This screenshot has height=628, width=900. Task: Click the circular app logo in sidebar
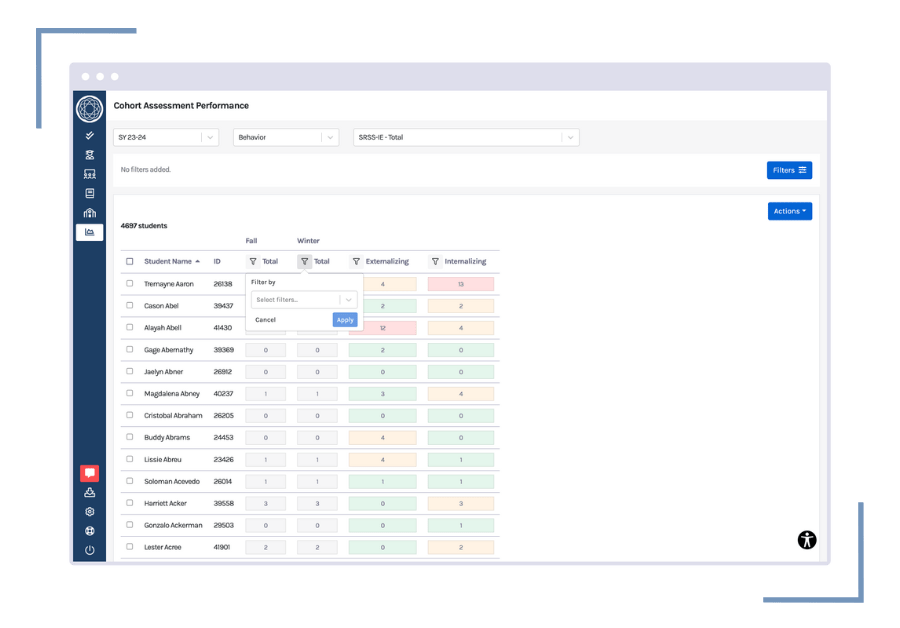(x=90, y=108)
